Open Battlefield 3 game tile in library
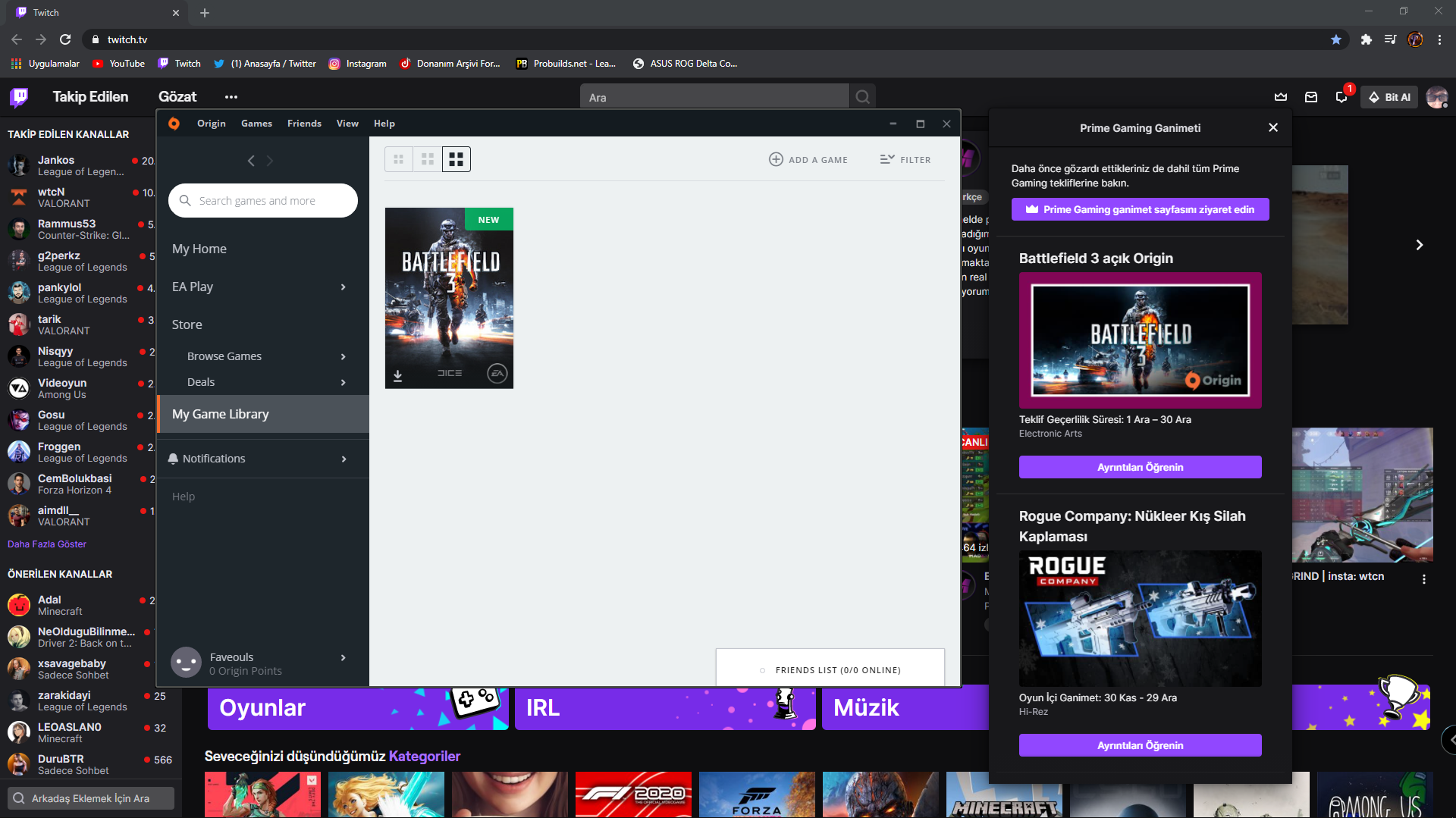Screen dimensions: 1456x818 coord(449,298)
